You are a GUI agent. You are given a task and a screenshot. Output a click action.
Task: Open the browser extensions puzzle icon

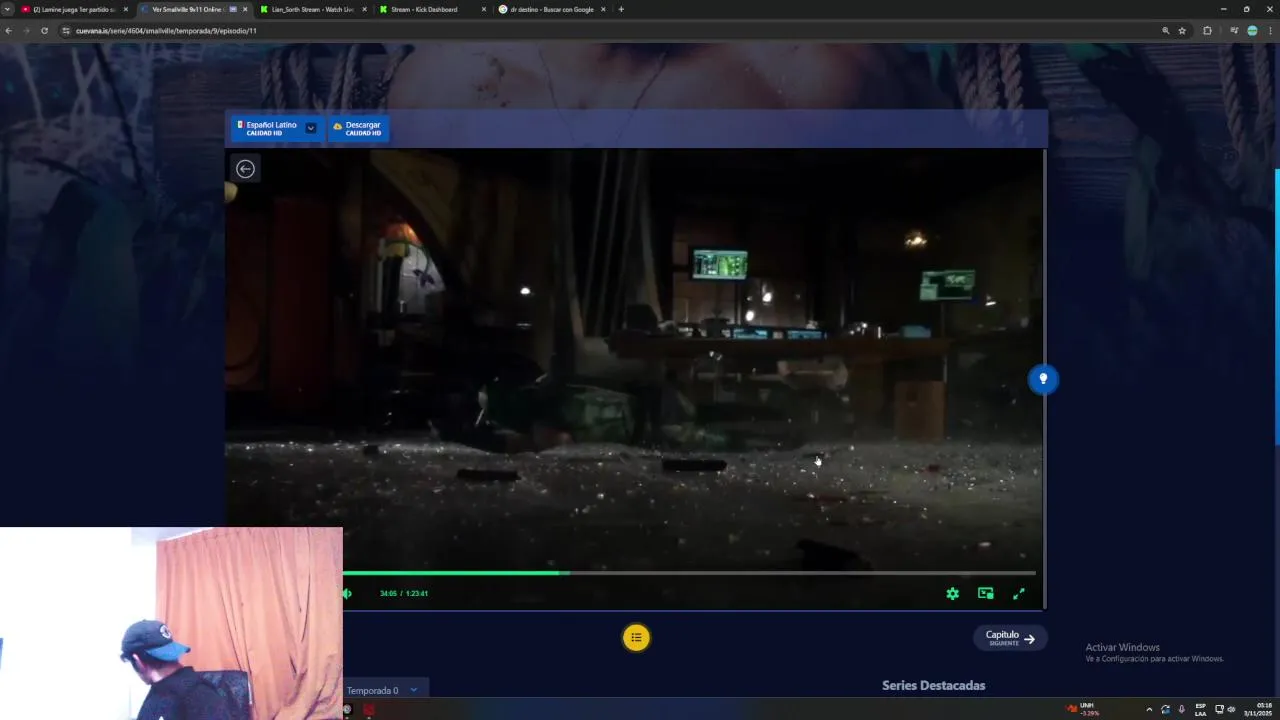(1207, 31)
